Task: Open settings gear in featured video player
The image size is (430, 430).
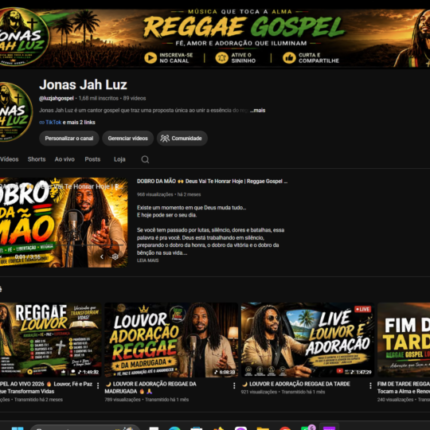Action: pos(115,257)
